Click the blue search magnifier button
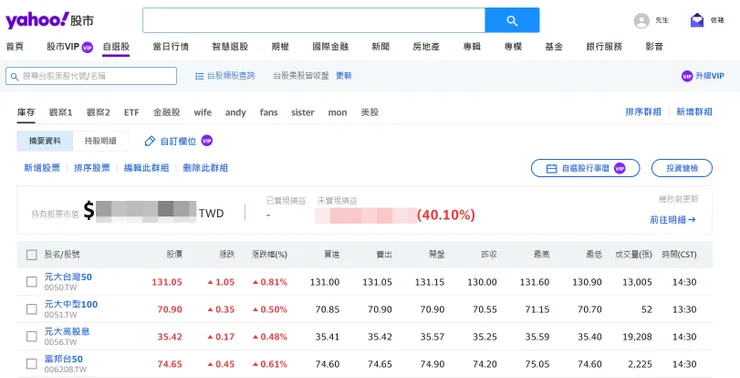This screenshot has width=740, height=378. pos(512,20)
